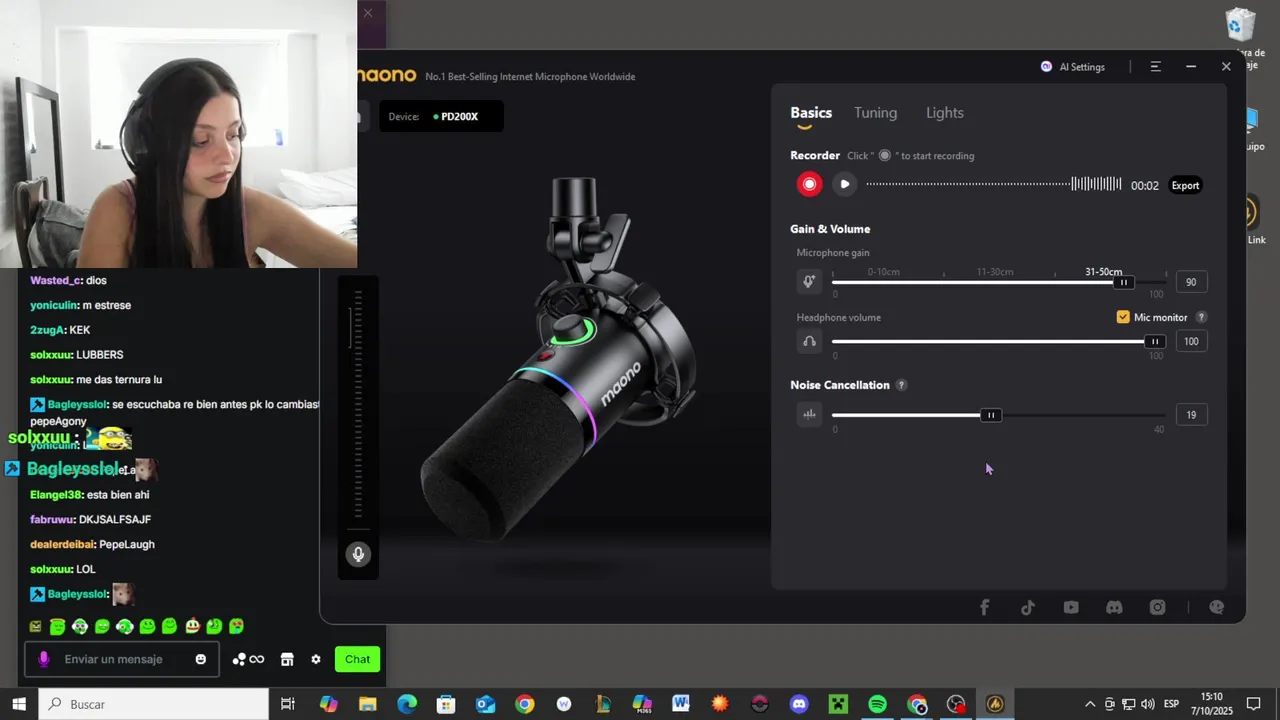The width and height of the screenshot is (1280, 720).
Task: Send message with the green Chat button
Action: pyautogui.click(x=357, y=659)
